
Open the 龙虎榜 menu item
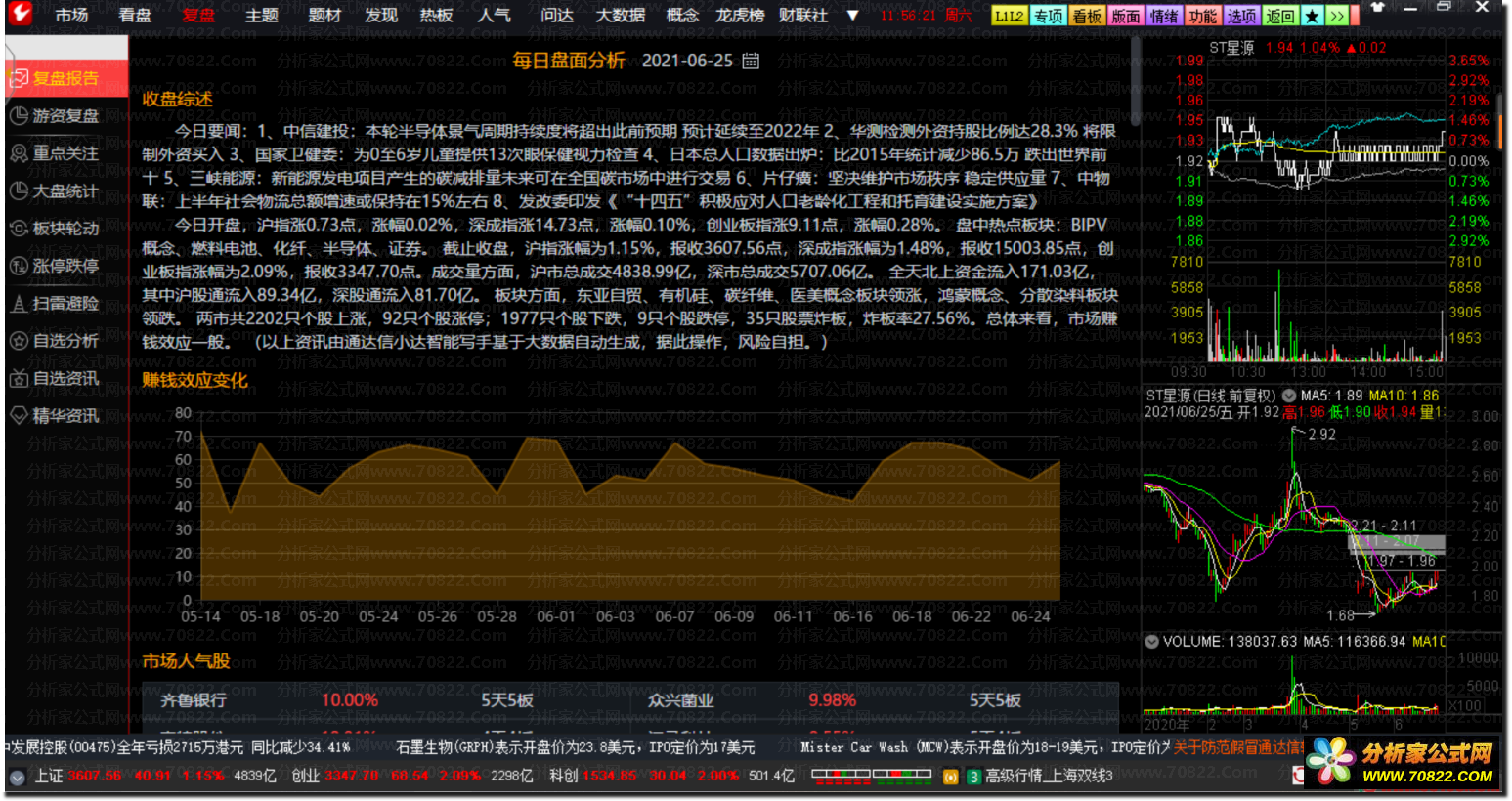pyautogui.click(x=740, y=16)
